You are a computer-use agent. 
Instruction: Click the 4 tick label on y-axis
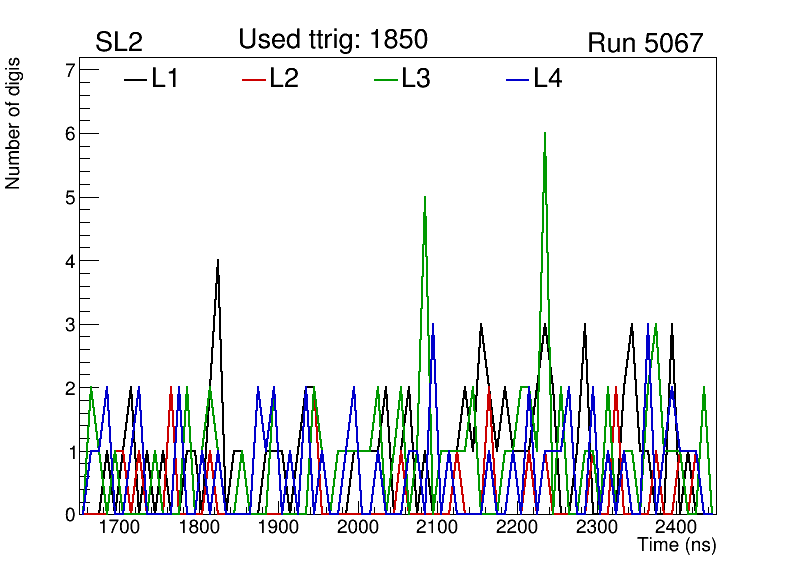[69, 261]
